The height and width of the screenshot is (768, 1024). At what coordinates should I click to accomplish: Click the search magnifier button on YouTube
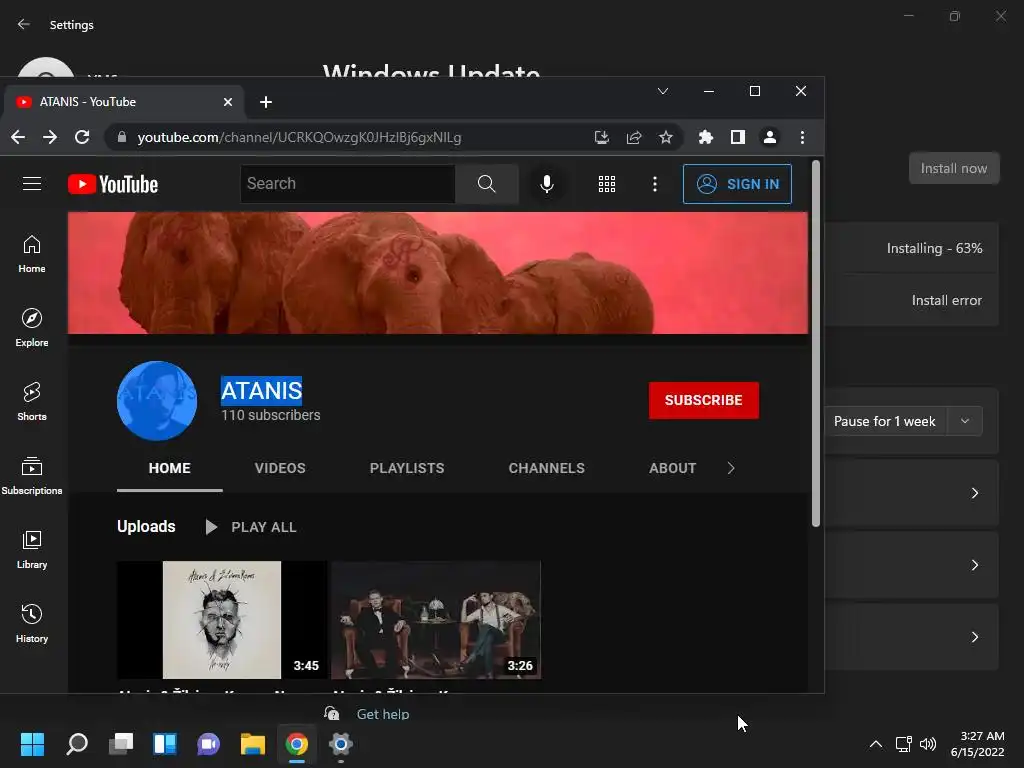point(487,184)
